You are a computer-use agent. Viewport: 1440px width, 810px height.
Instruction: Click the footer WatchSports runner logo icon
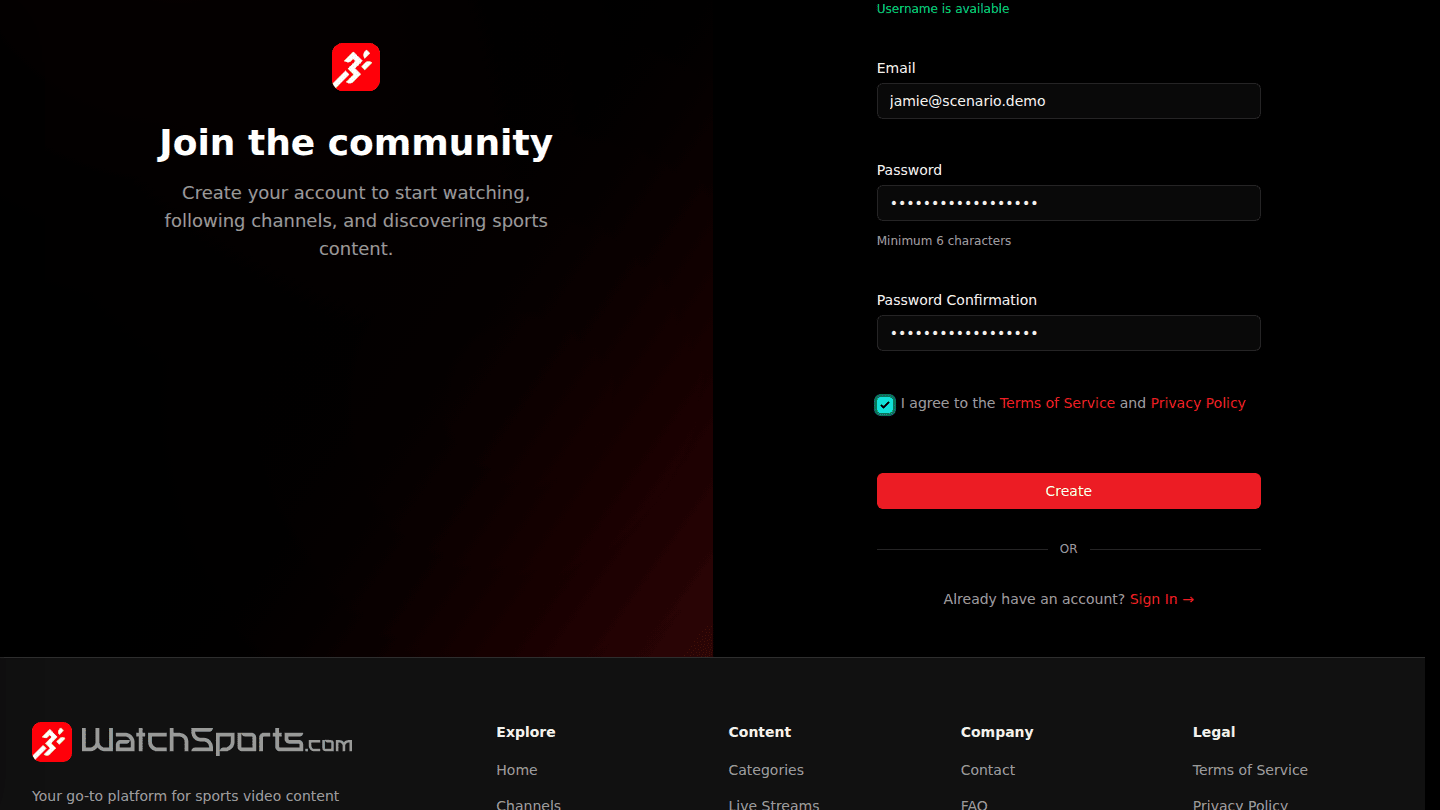(52, 742)
